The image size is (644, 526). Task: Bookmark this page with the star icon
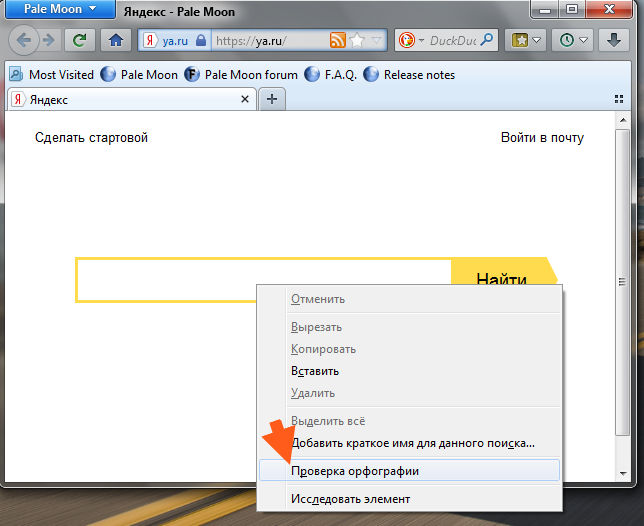(358, 40)
